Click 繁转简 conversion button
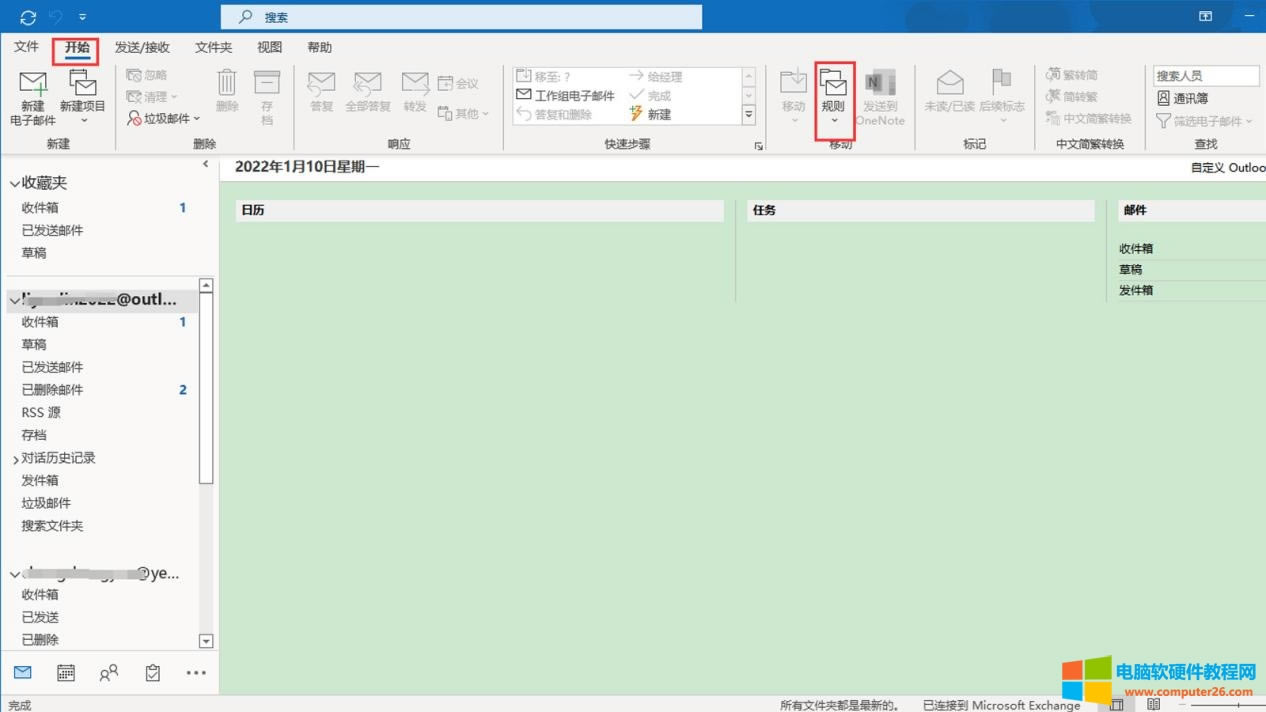This screenshot has height=712, width=1266. point(1072,75)
